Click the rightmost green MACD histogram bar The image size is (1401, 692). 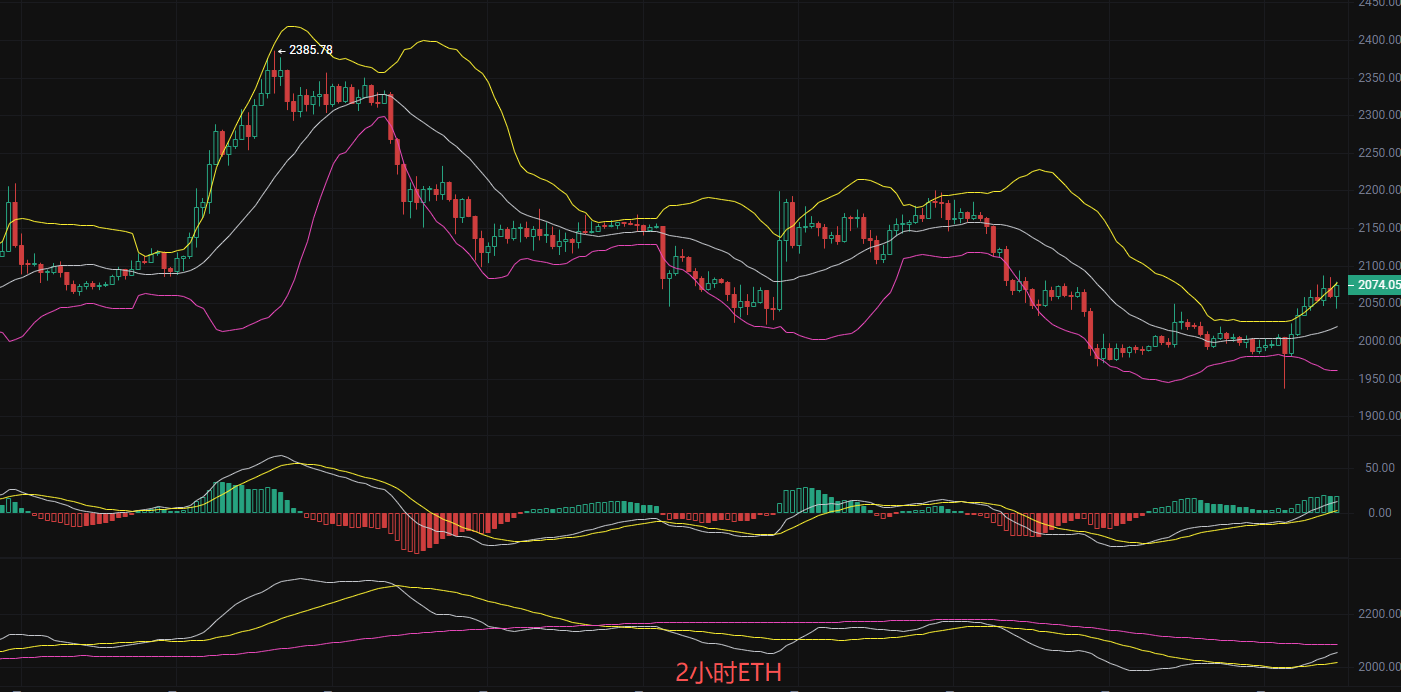[x=1337, y=504]
